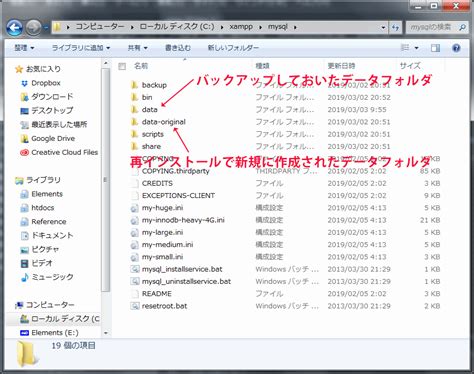Click 新しいフォルダー button

(233, 48)
